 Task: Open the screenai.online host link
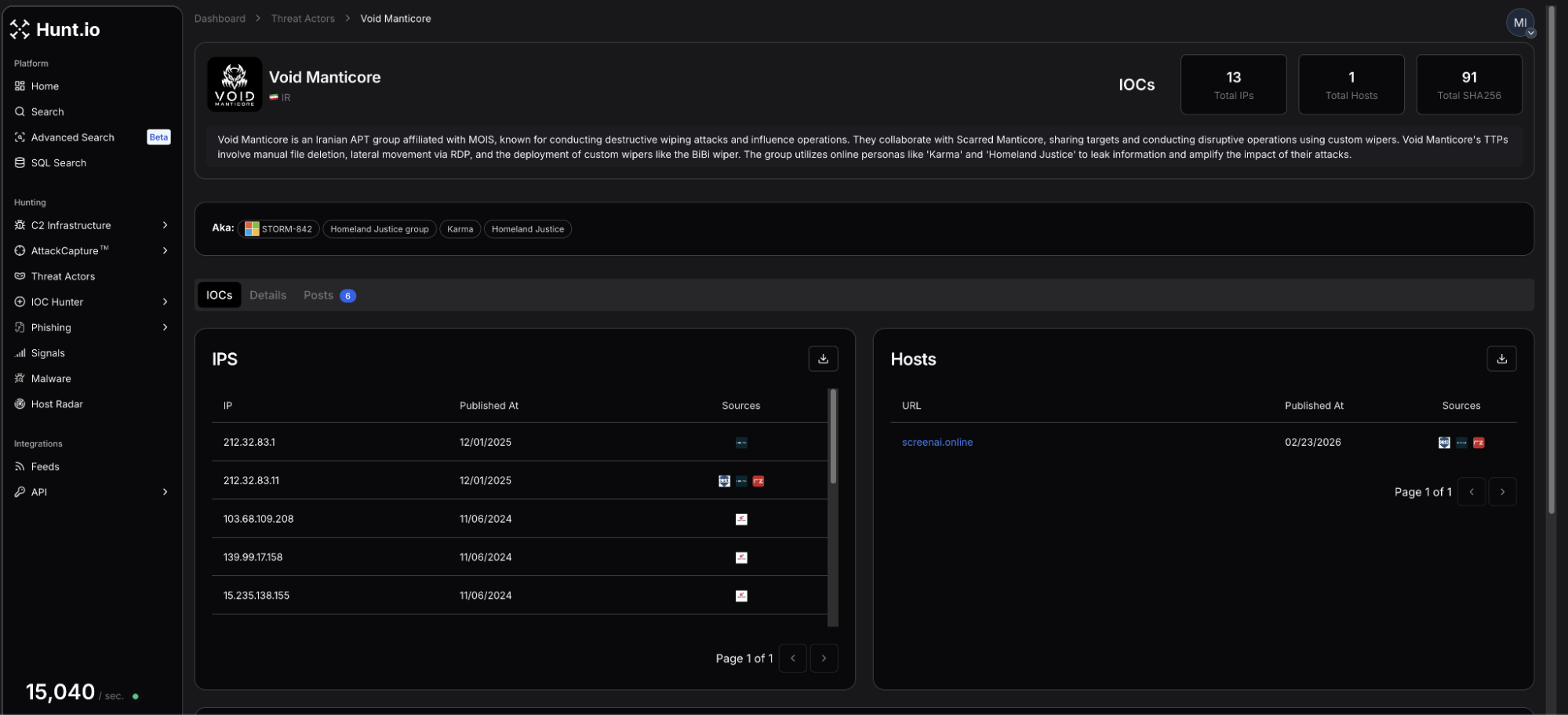click(937, 442)
